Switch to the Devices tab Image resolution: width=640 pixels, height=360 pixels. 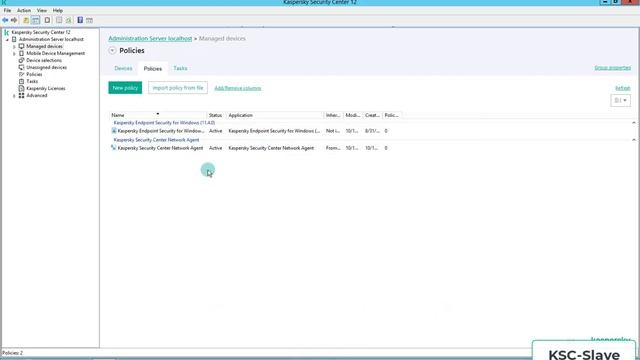pyautogui.click(x=123, y=68)
